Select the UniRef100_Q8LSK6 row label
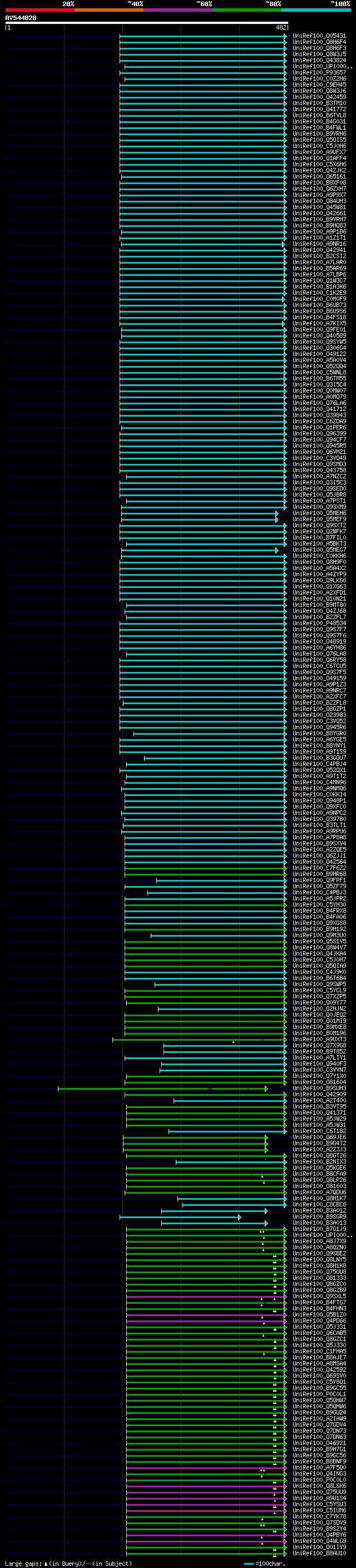Screen dimensions: 356x1568 (x=319, y=1486)
